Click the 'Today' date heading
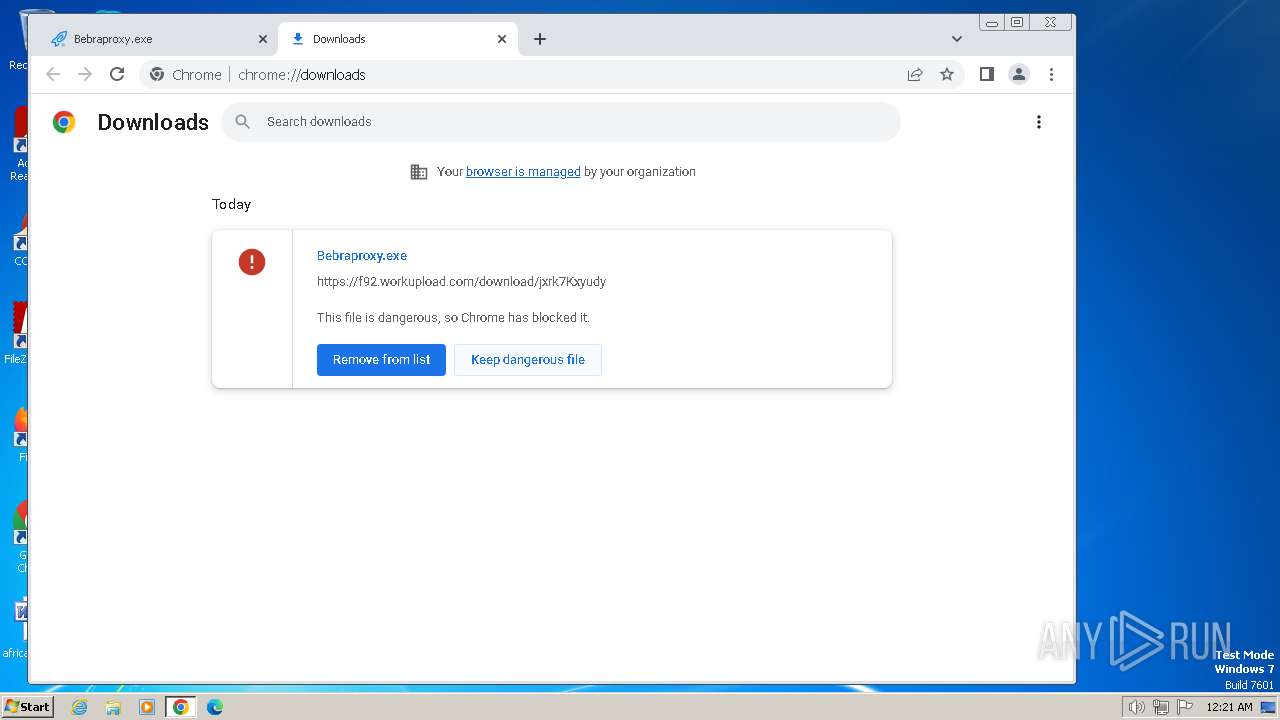Viewport: 1280px width, 720px height. point(231,204)
